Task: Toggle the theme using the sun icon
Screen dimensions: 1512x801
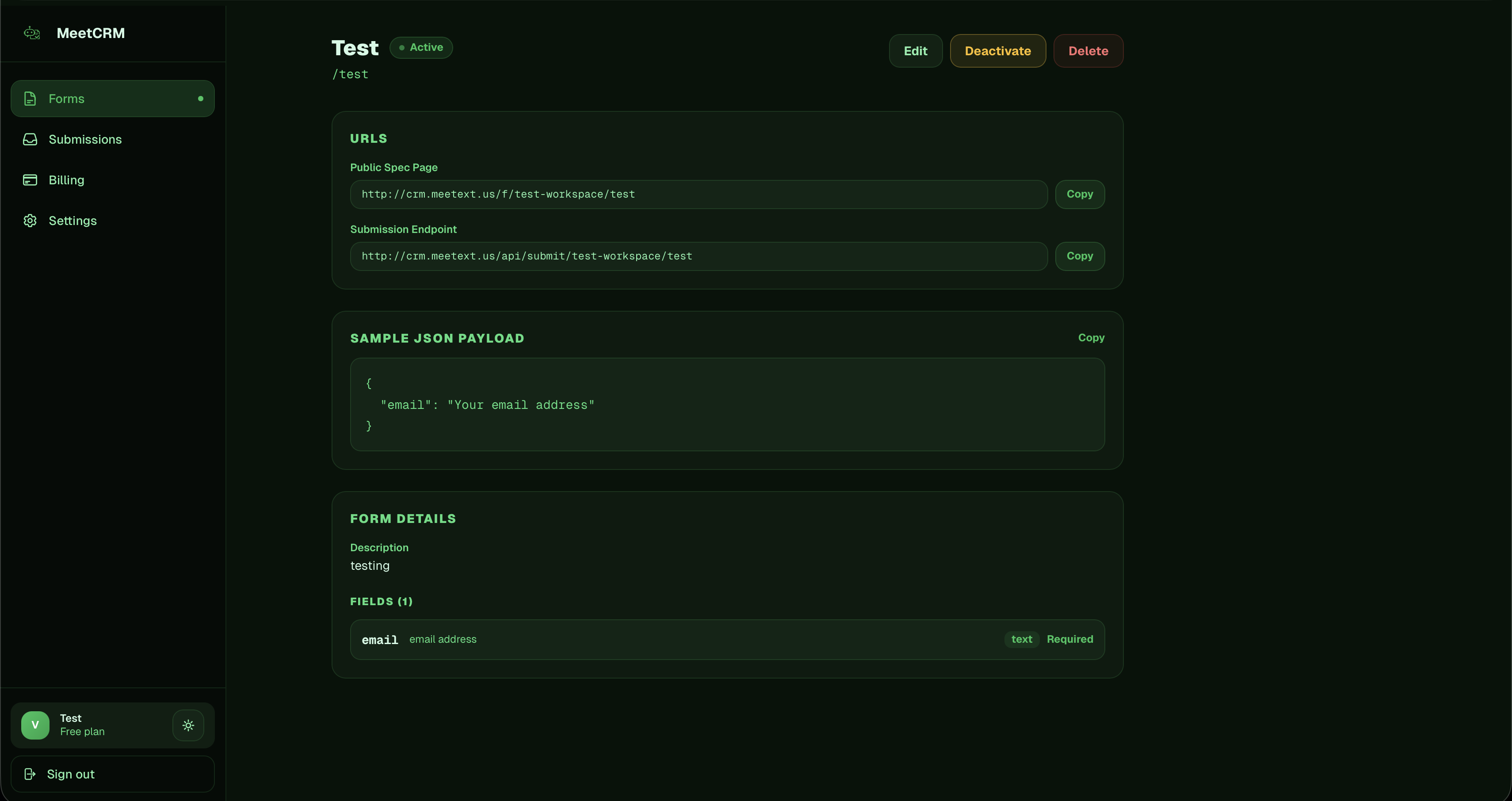Action: point(188,725)
